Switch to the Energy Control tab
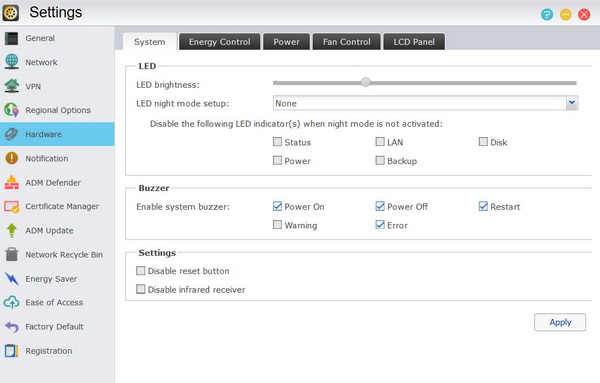Image resolution: width=600 pixels, height=383 pixels. pos(220,42)
